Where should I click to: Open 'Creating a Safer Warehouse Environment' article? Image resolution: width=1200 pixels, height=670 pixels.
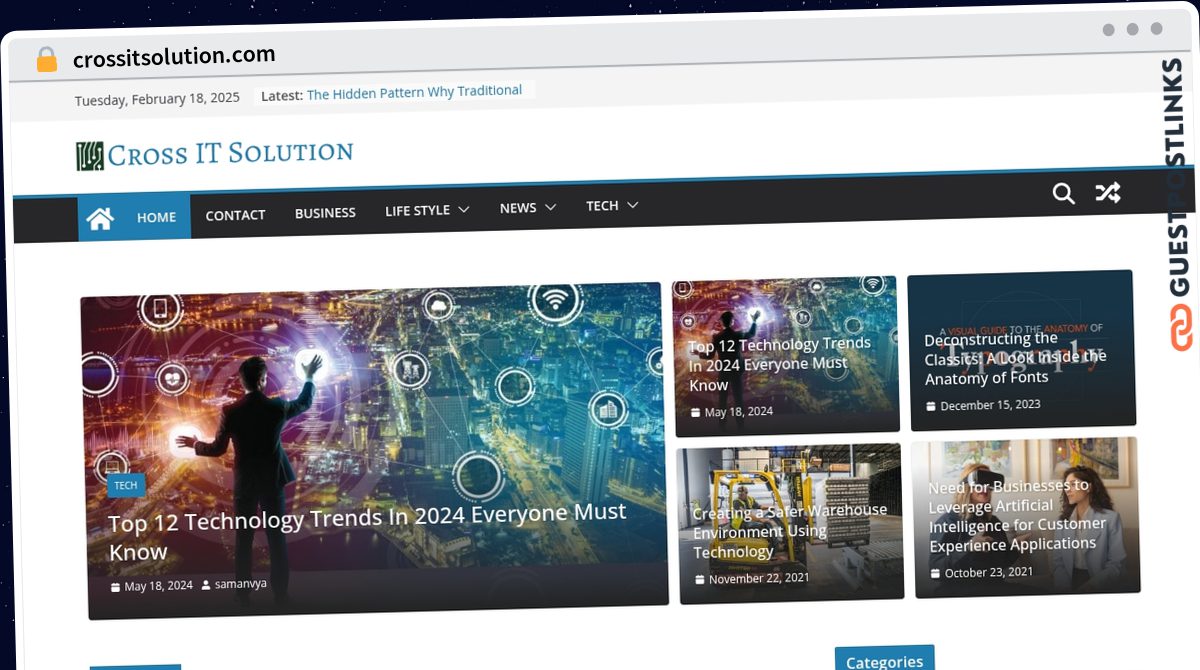point(790,531)
